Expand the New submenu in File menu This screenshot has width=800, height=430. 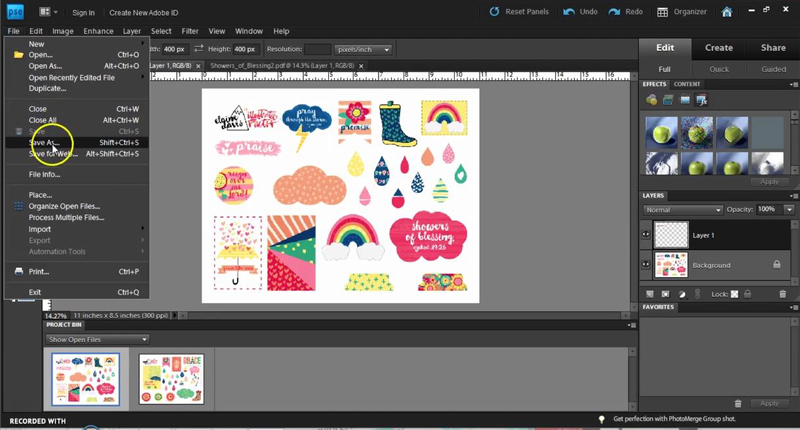point(77,44)
